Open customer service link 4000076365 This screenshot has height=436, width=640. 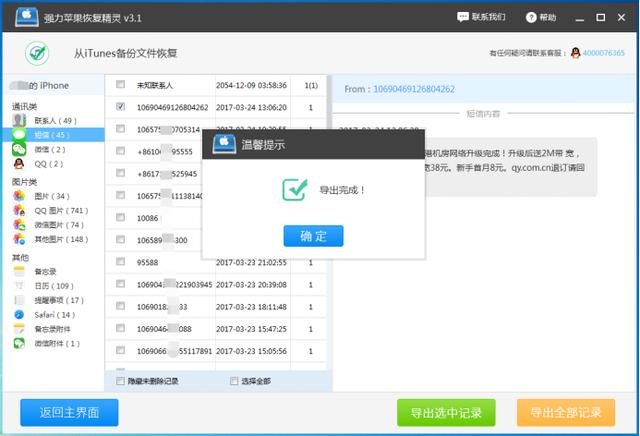[x=603, y=53]
